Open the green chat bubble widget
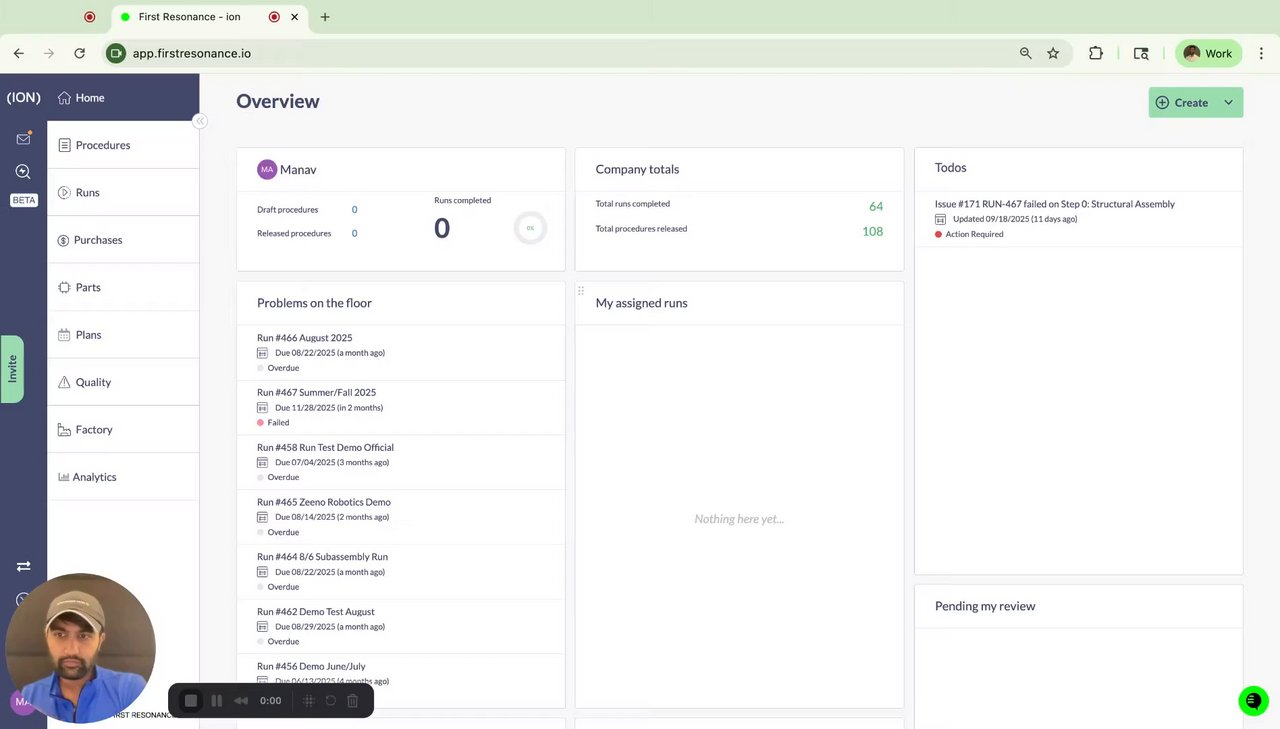 click(1253, 701)
